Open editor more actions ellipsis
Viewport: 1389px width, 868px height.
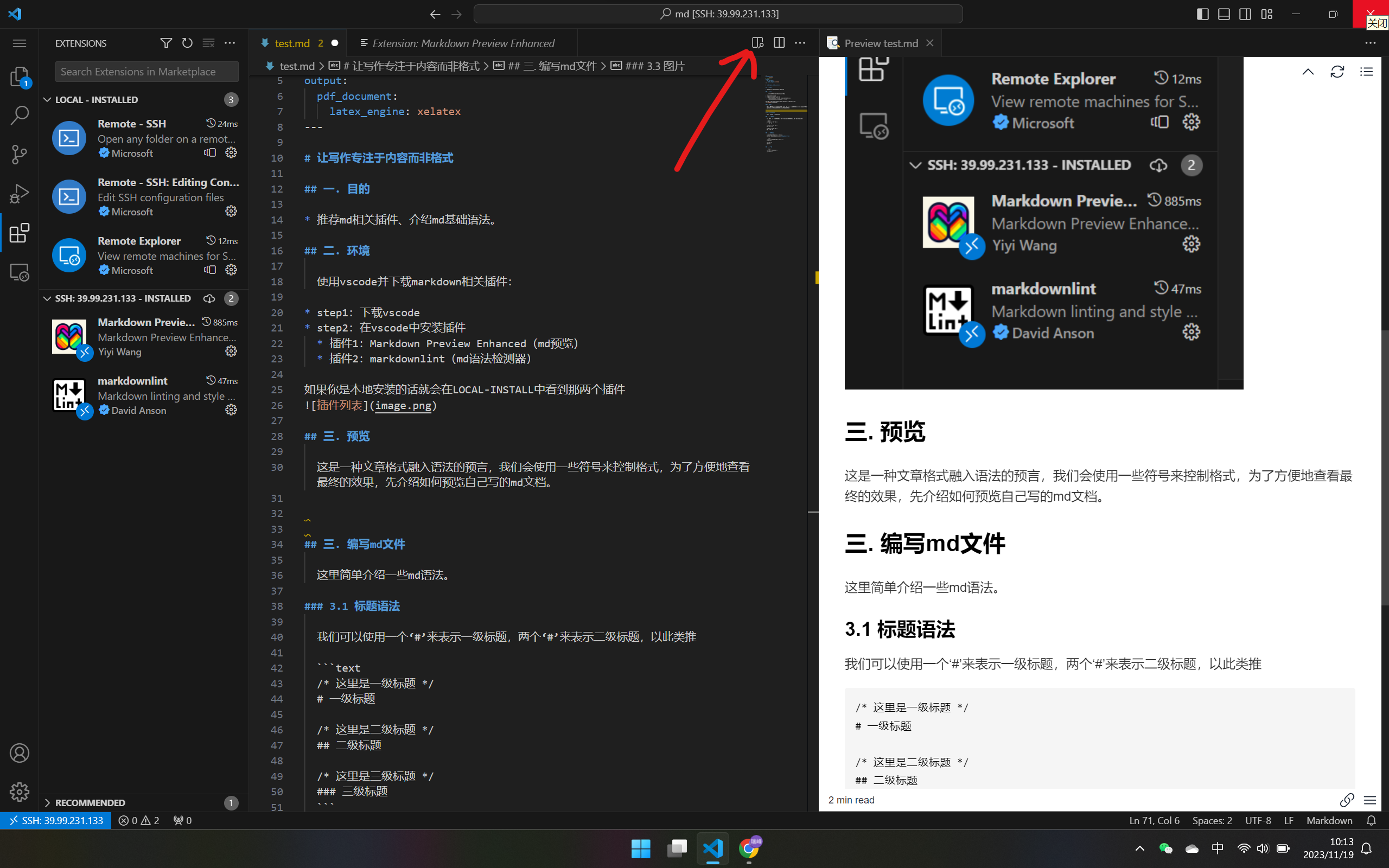point(800,43)
